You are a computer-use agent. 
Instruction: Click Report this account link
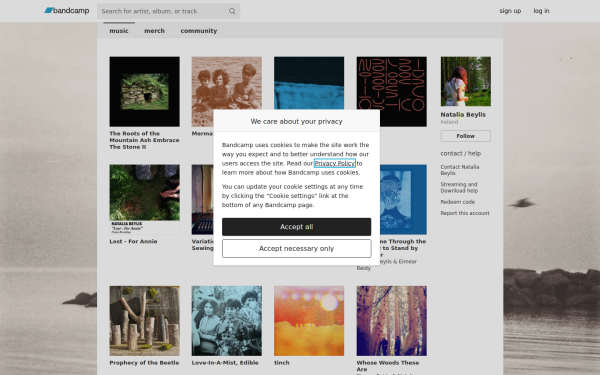(465, 213)
